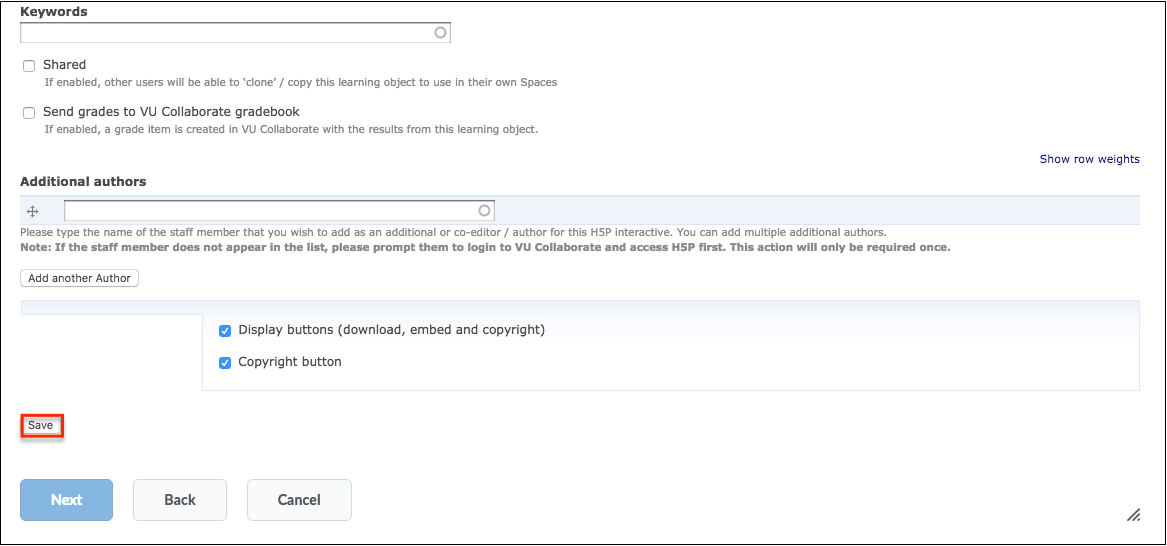Click the 'Send grades to VU Collaborate gradebook' label

click(x=171, y=112)
